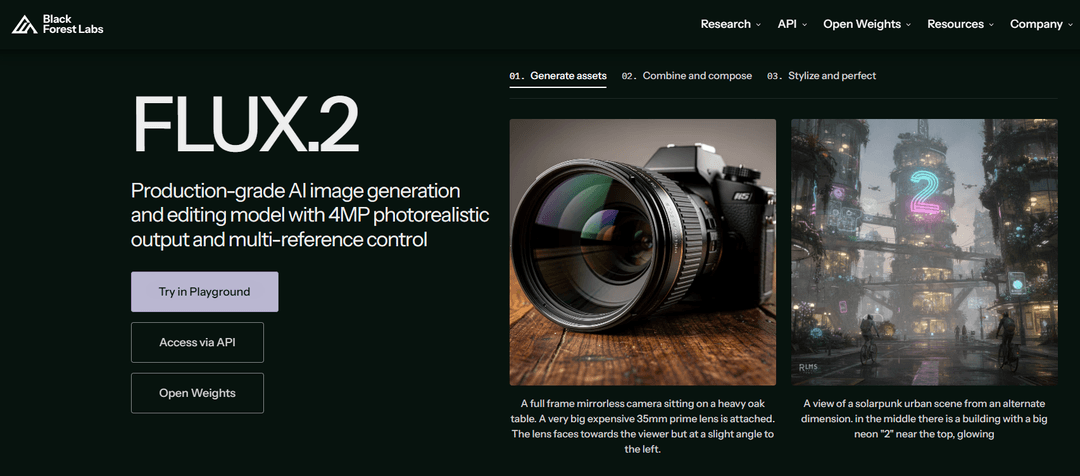Click the solarpunk scene prompt caption

(924, 418)
